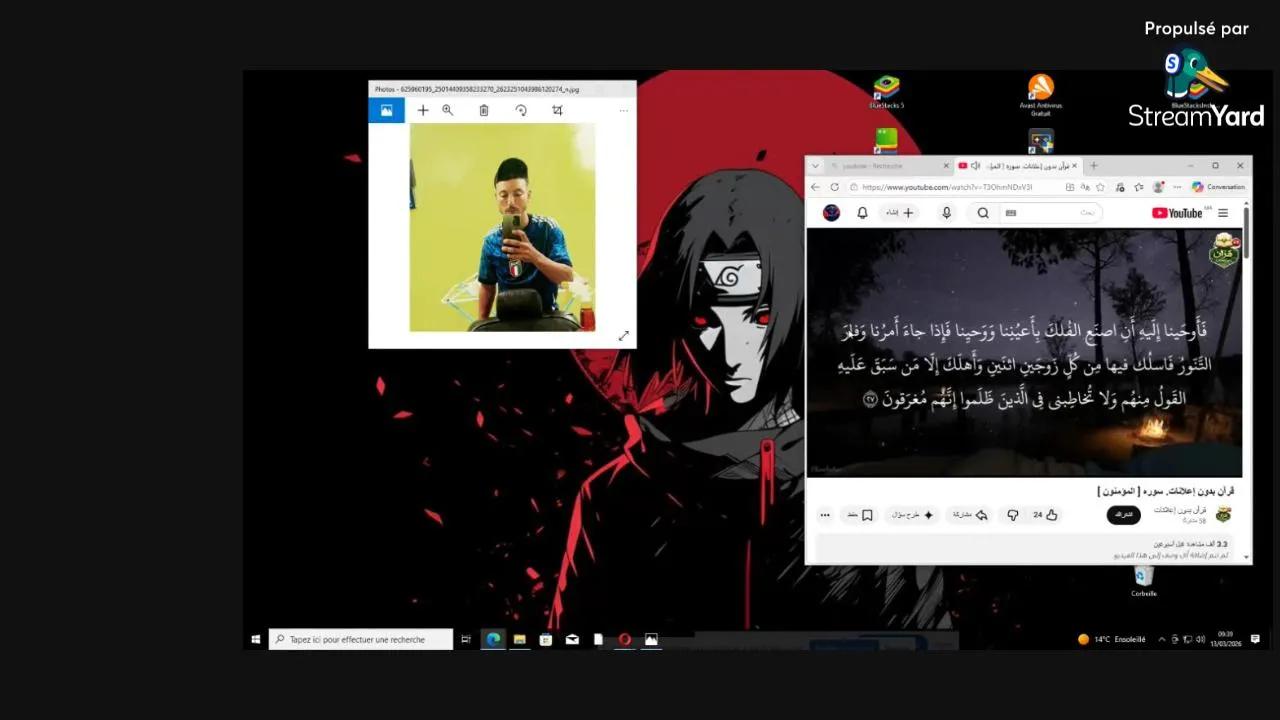
Task: Select the Quran YouTube video tab
Action: coord(1017,166)
